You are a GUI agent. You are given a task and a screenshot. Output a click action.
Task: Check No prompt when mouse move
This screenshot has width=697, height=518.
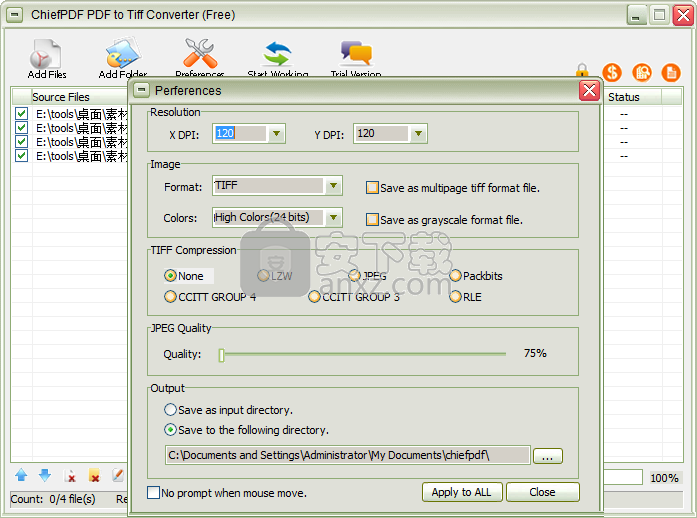pos(153,493)
